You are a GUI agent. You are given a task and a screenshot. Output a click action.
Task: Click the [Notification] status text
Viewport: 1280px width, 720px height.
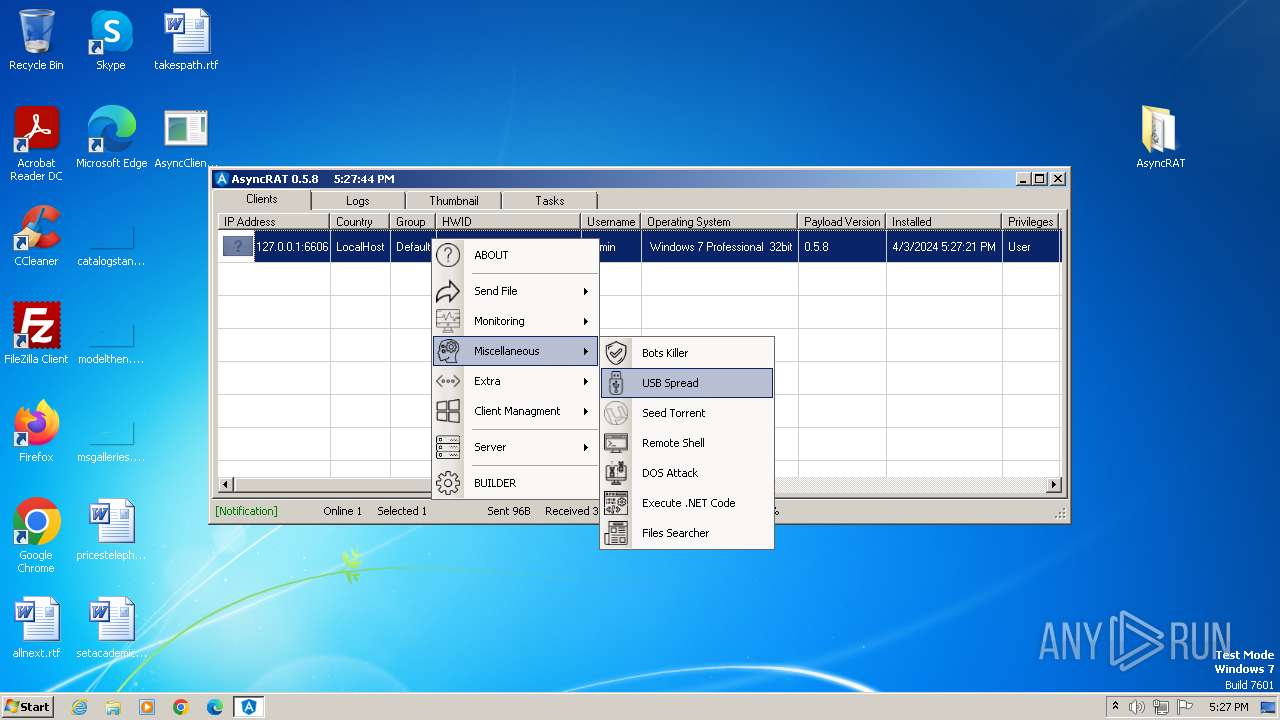pos(246,511)
